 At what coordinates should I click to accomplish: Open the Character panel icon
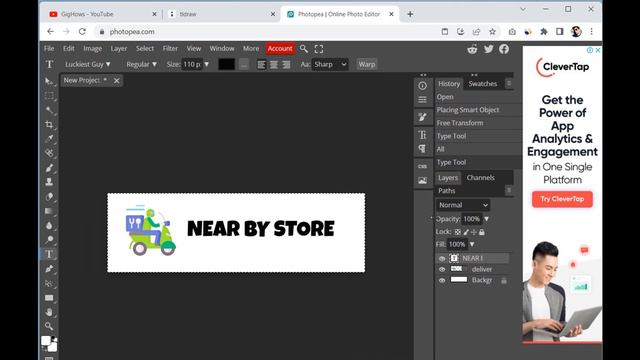point(422,135)
